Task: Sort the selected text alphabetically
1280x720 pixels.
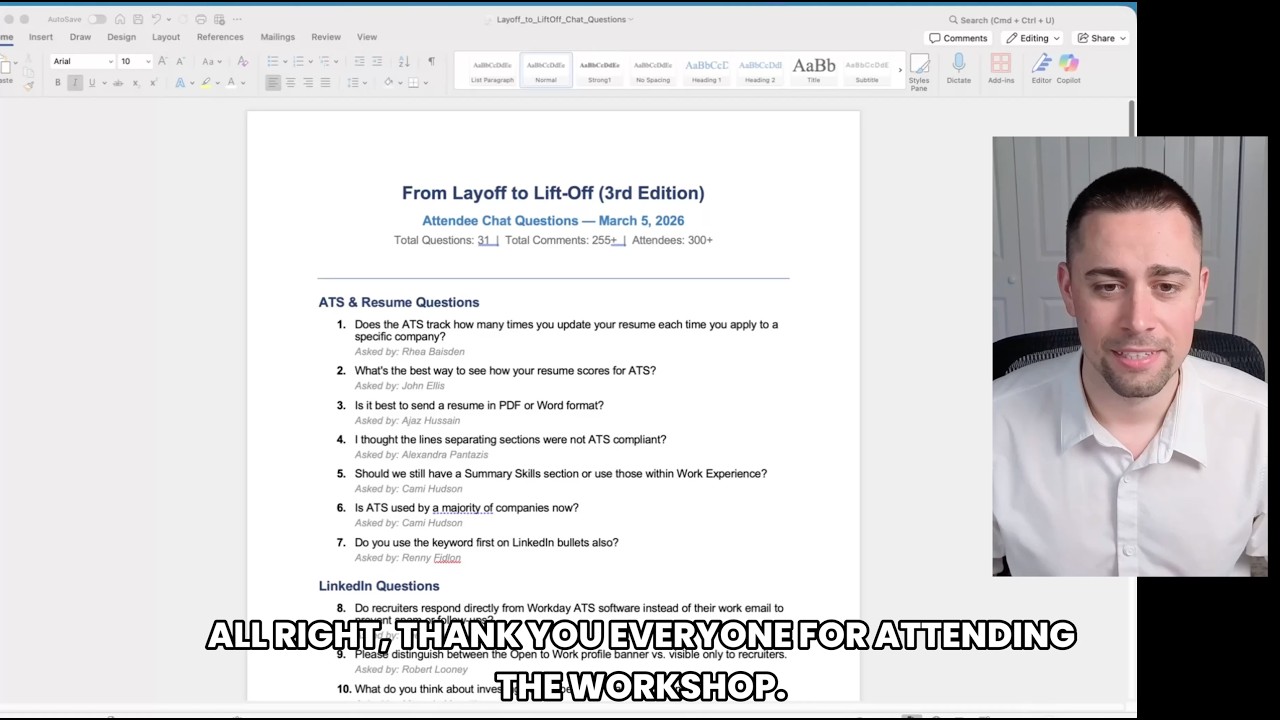Action: coord(404,61)
